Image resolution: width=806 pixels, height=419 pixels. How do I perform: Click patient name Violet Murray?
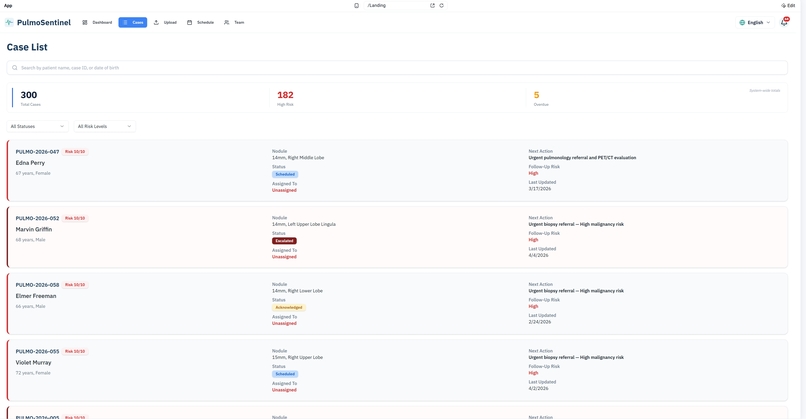(33, 362)
